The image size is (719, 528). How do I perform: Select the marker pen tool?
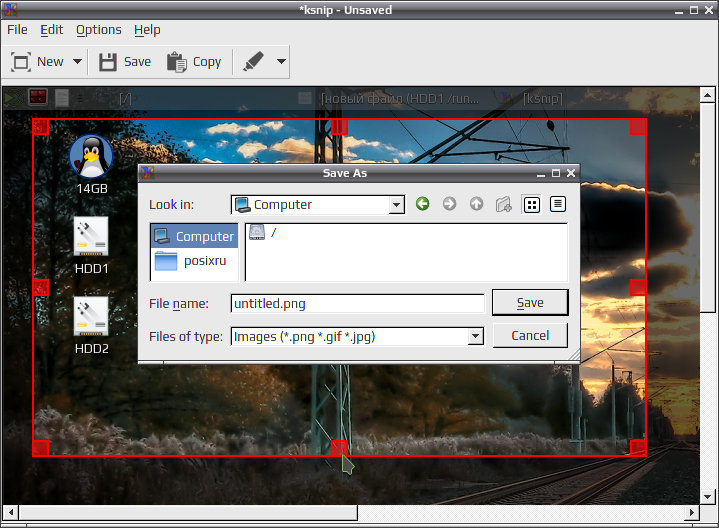[253, 61]
